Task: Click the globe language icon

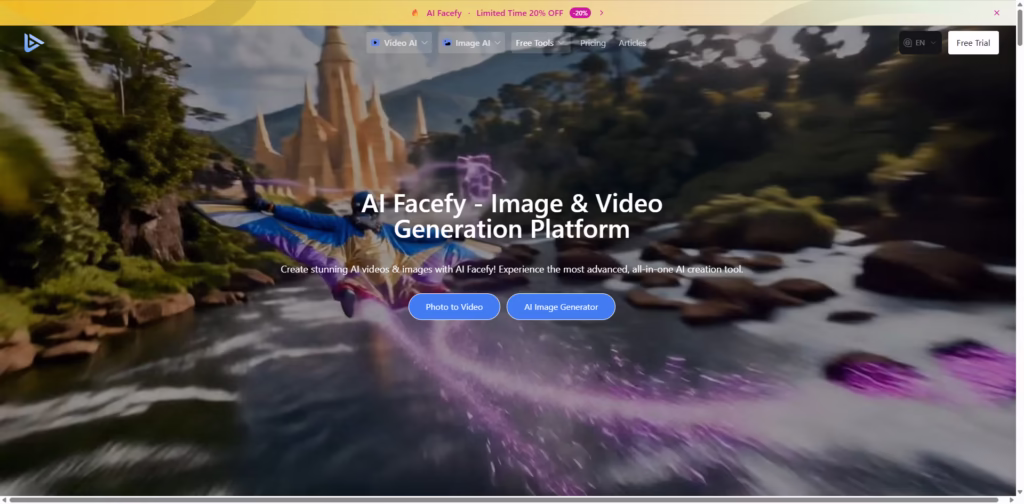Action: tap(908, 43)
